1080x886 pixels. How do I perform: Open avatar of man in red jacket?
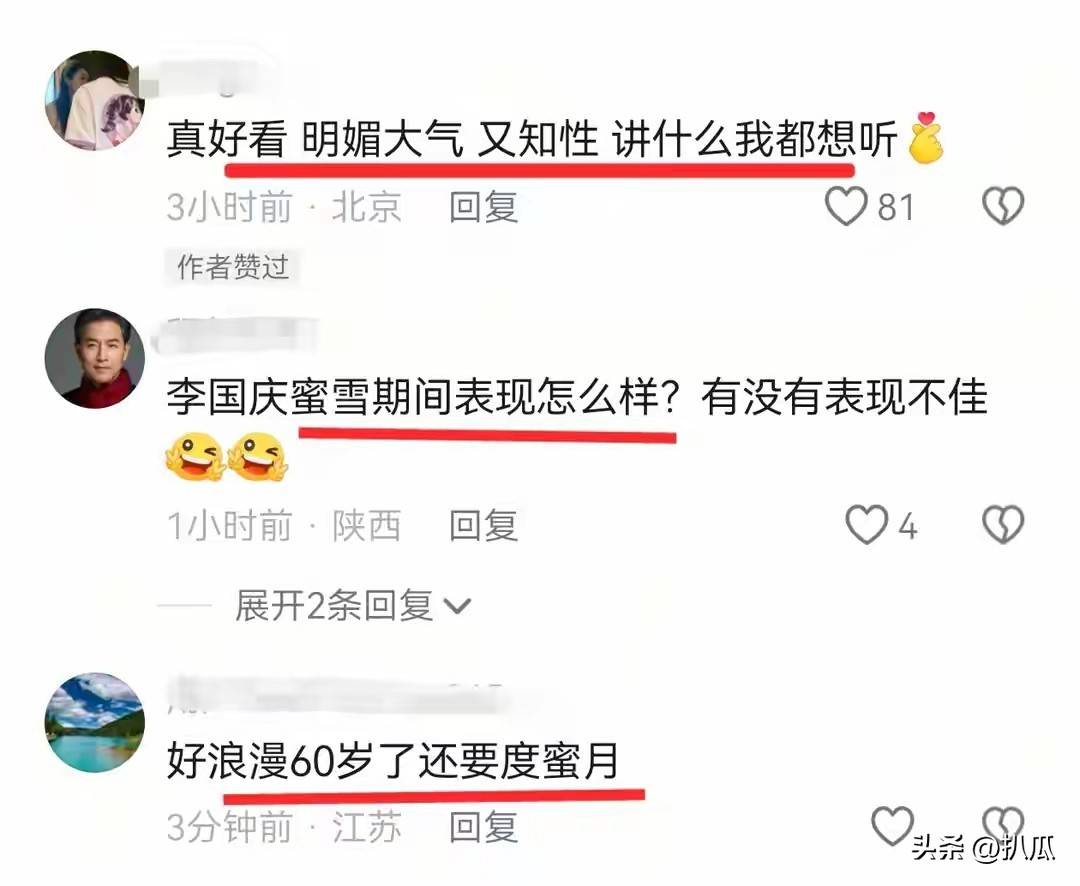click(95, 358)
